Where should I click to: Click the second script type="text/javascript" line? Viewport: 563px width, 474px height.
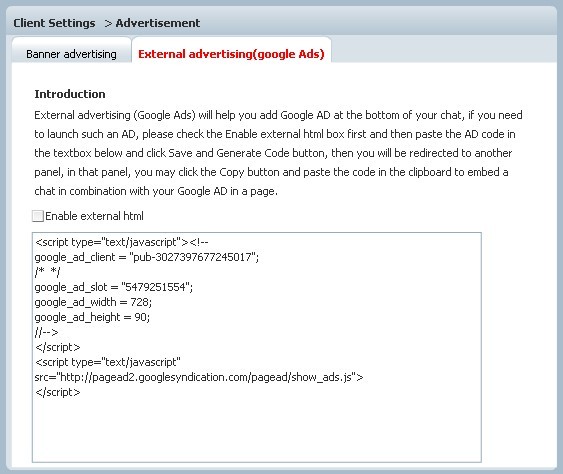point(107,362)
